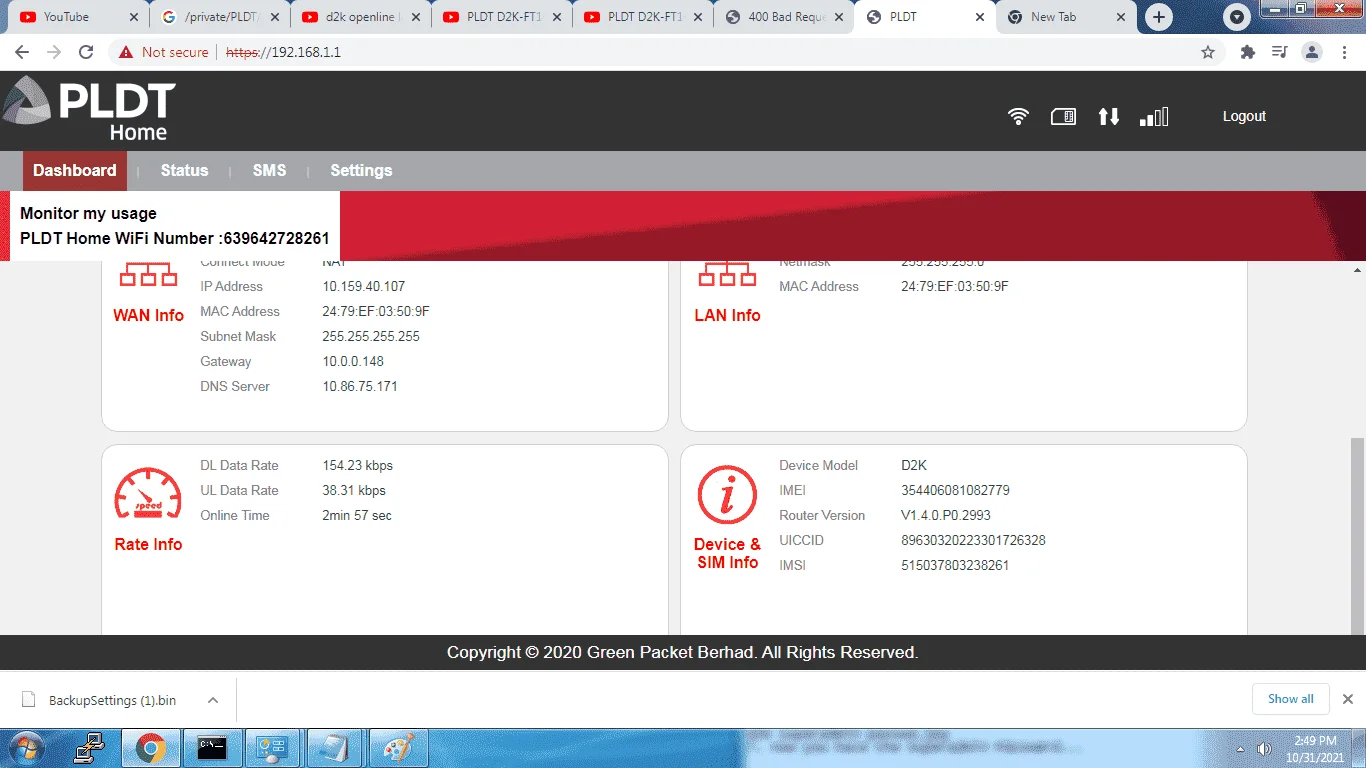Viewport: 1366px width, 768px height.
Task: Open the Settings menu
Action: (361, 170)
